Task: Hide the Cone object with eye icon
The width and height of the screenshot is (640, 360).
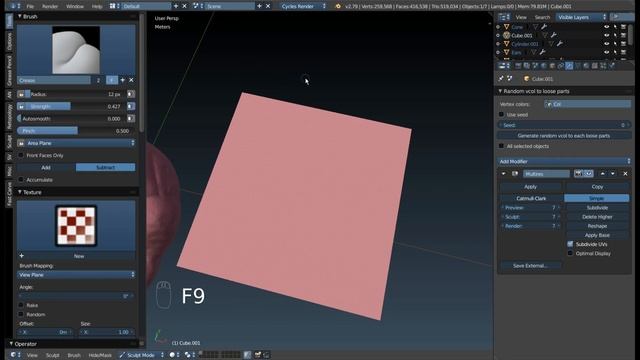Action: (607, 27)
